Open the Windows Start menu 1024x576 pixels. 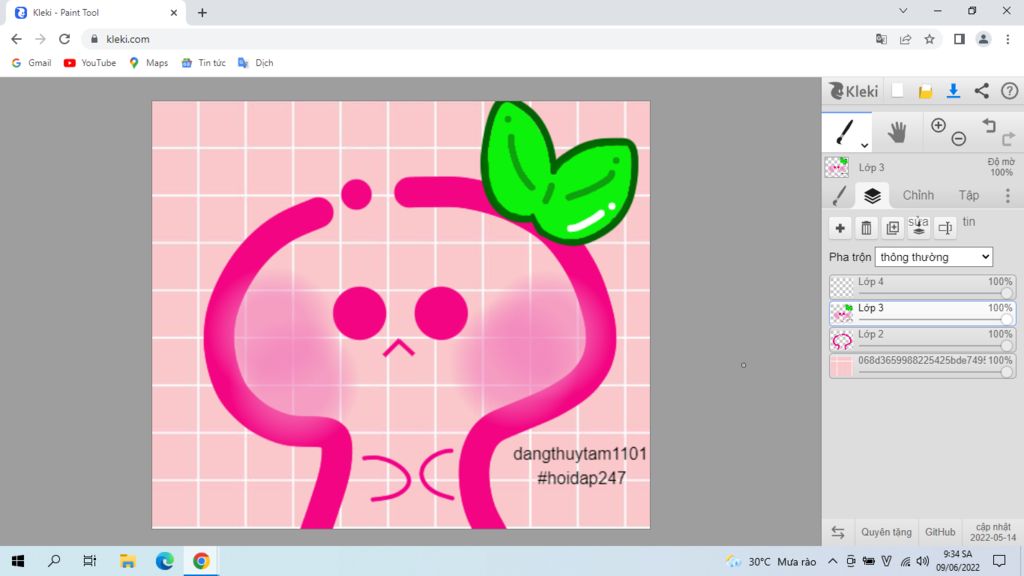18,561
